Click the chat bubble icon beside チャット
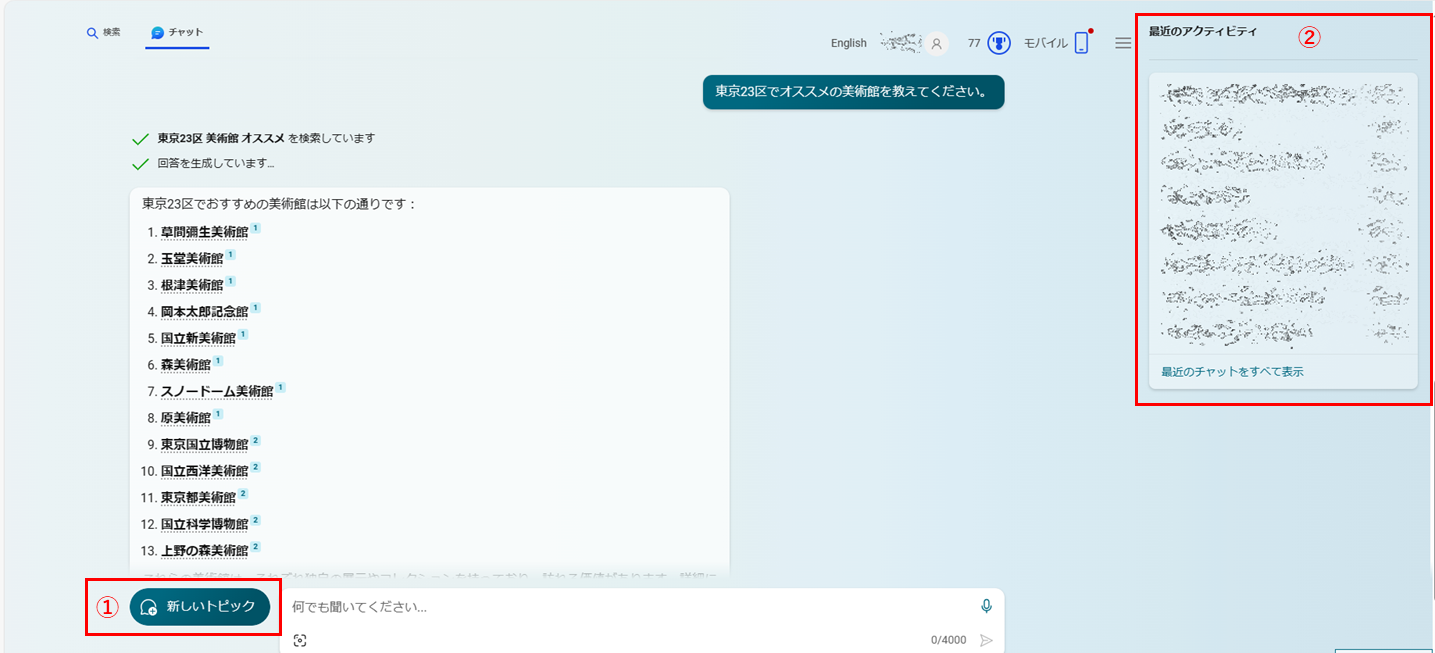Screen dimensions: 1435x653 click(x=158, y=33)
